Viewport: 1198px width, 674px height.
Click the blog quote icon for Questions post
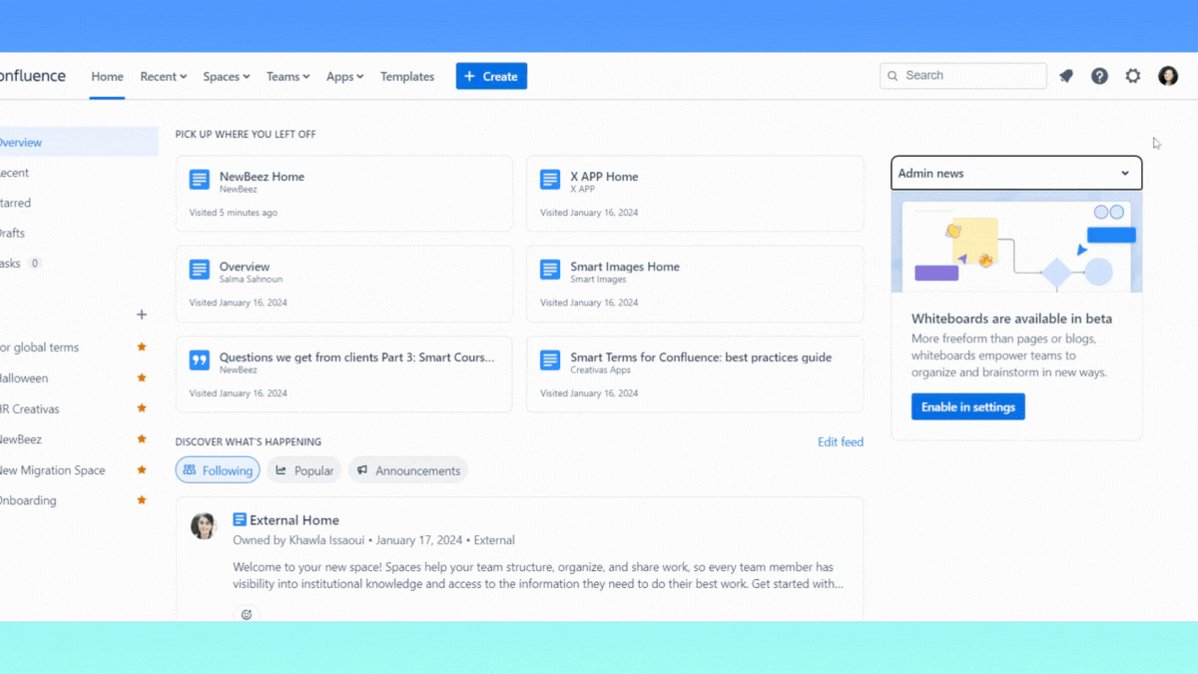[x=199, y=360]
